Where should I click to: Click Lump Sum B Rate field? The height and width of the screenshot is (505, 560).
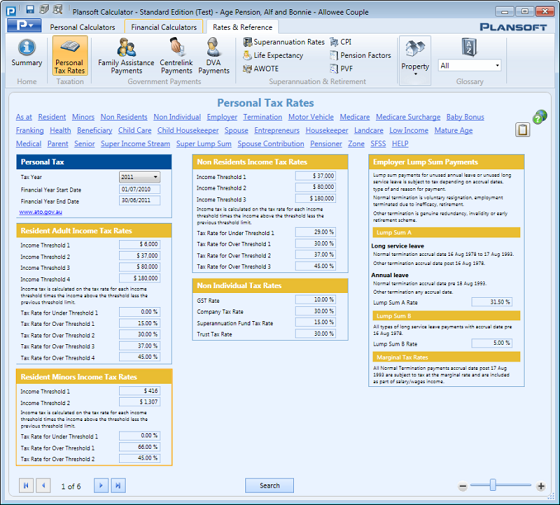[x=492, y=343]
